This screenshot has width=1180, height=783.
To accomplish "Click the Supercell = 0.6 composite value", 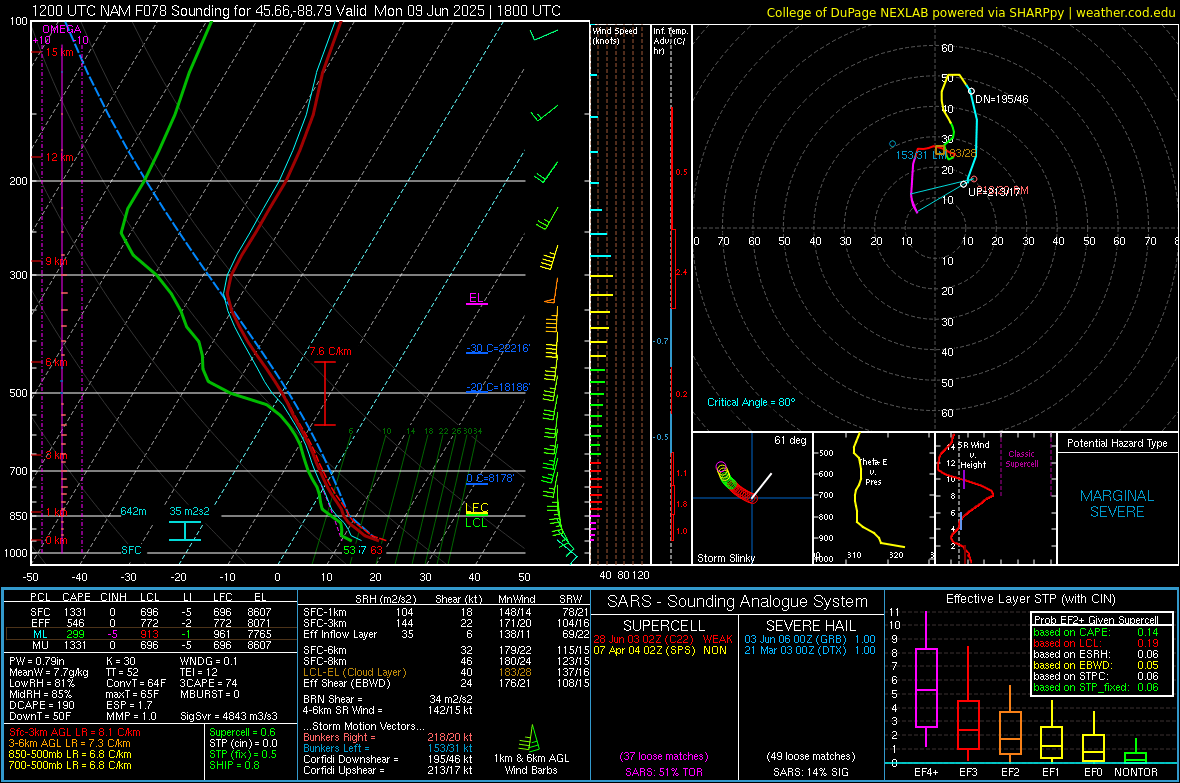I will (x=242, y=732).
